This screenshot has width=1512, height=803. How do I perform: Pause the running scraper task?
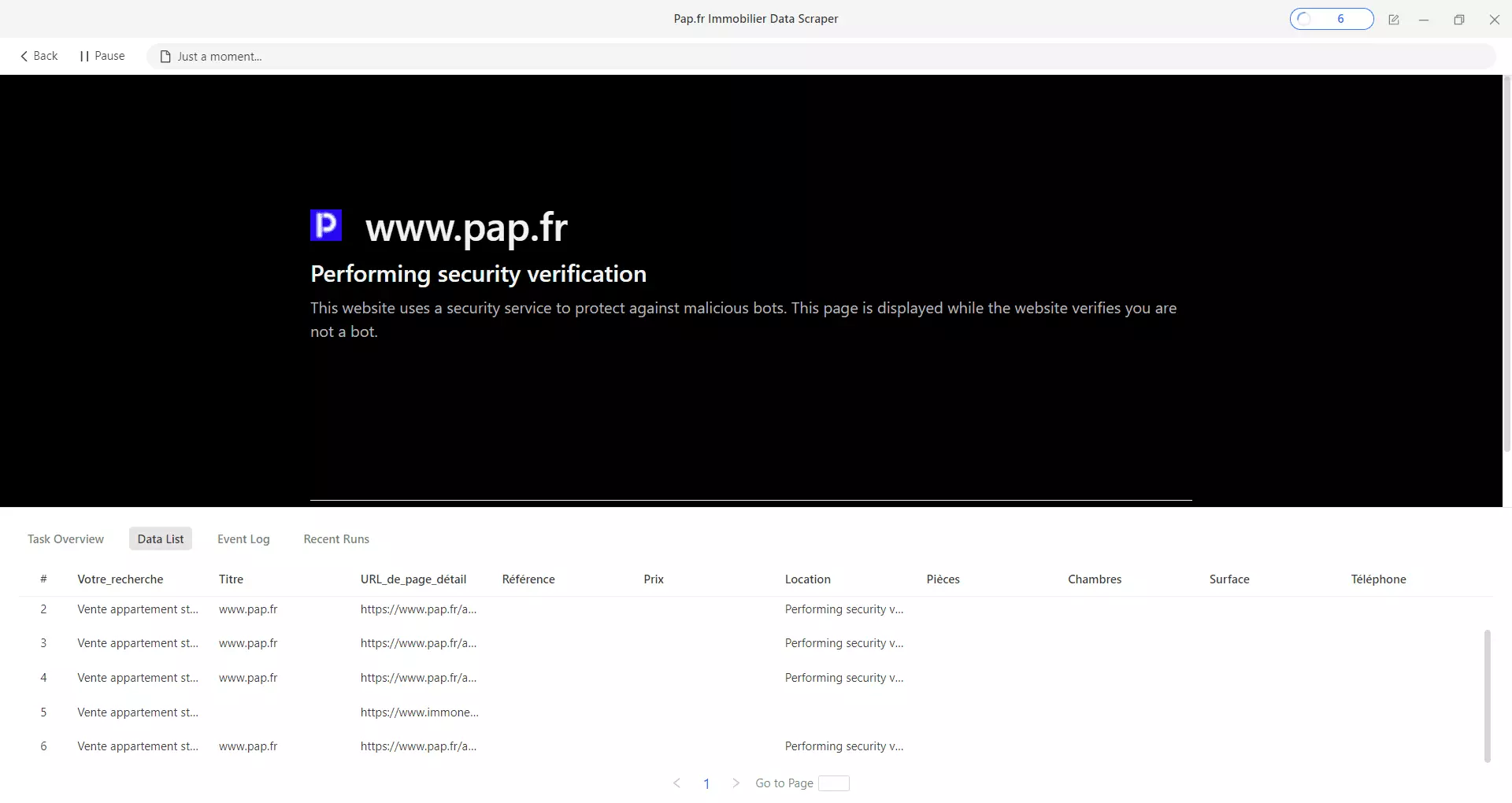pyautogui.click(x=102, y=56)
